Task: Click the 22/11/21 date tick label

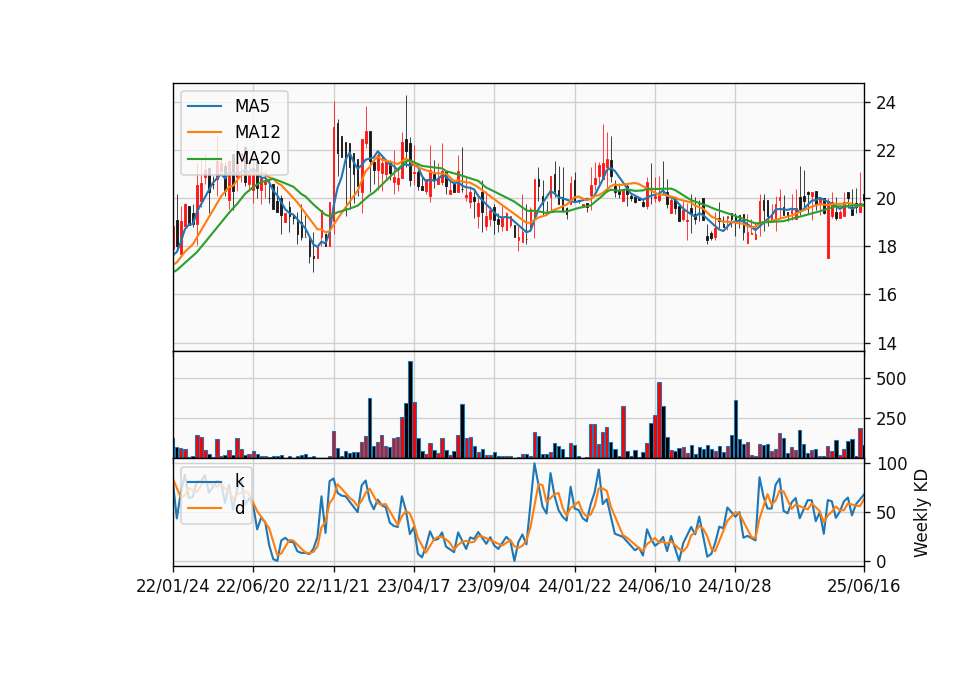Action: pyautogui.click(x=333, y=586)
